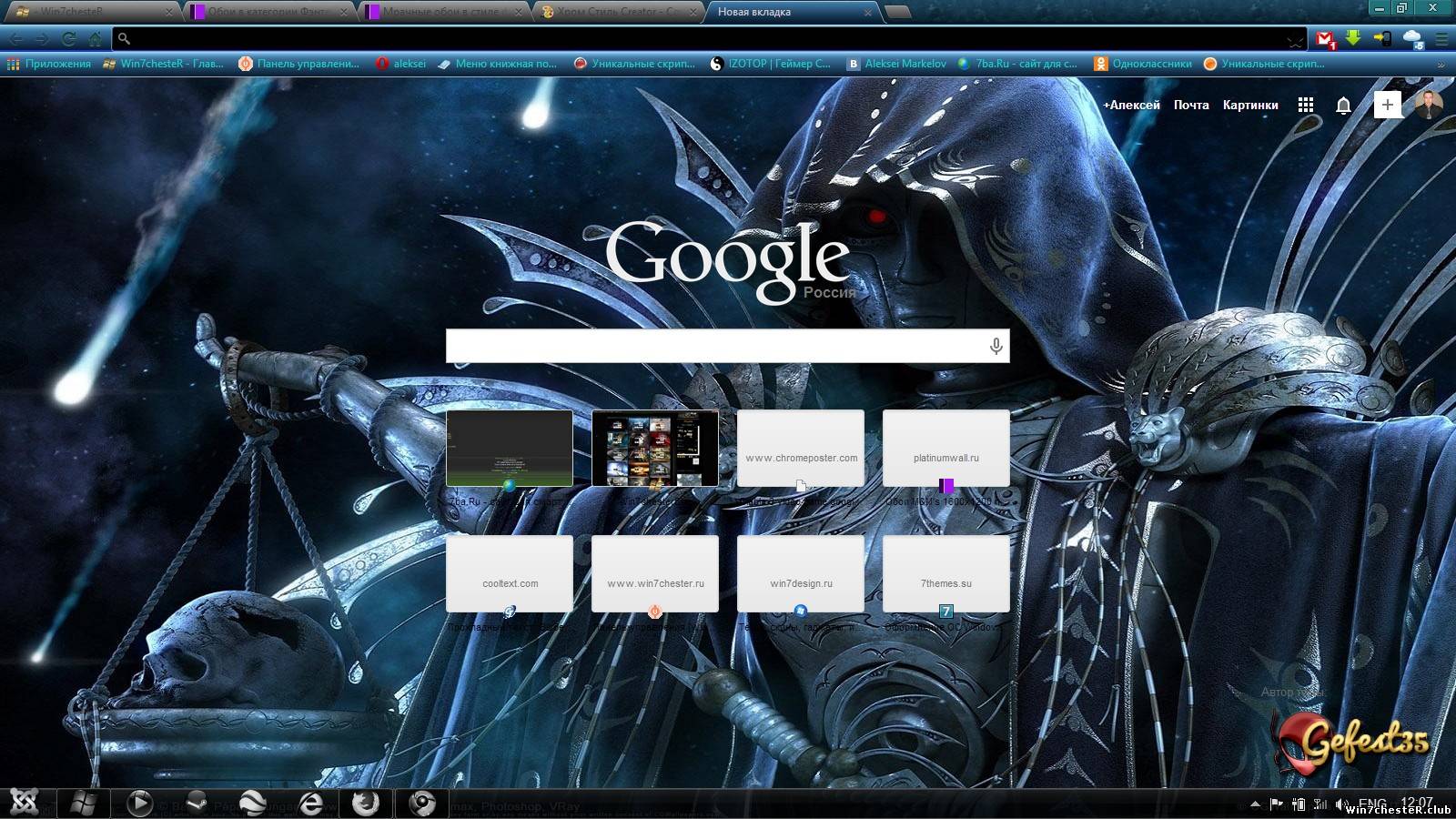Reload the page with the refresh icon
1456x819 pixels.
(x=68, y=39)
